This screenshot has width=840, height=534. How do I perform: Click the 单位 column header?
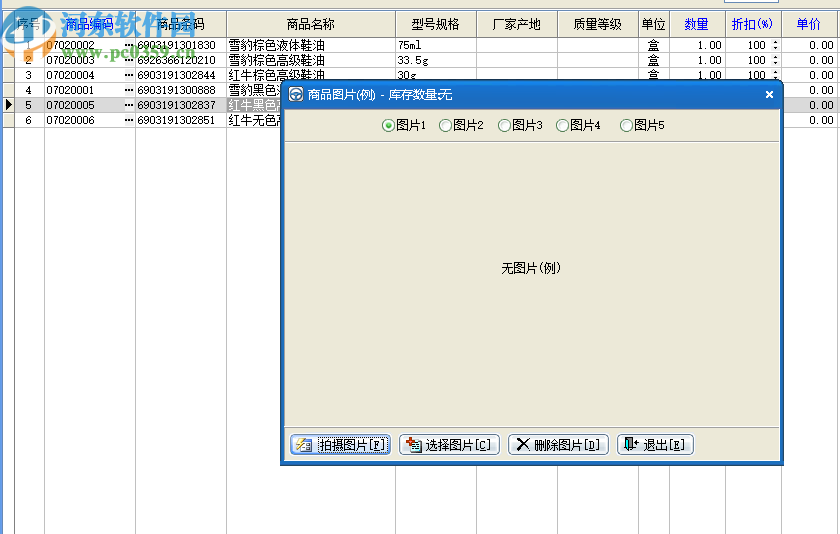(x=654, y=24)
